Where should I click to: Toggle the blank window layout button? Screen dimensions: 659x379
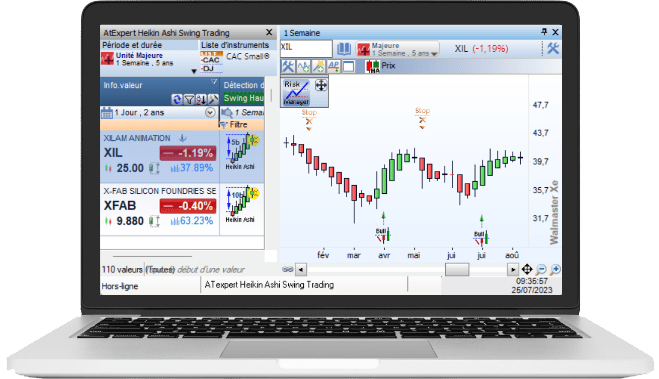pyautogui.click(x=348, y=66)
